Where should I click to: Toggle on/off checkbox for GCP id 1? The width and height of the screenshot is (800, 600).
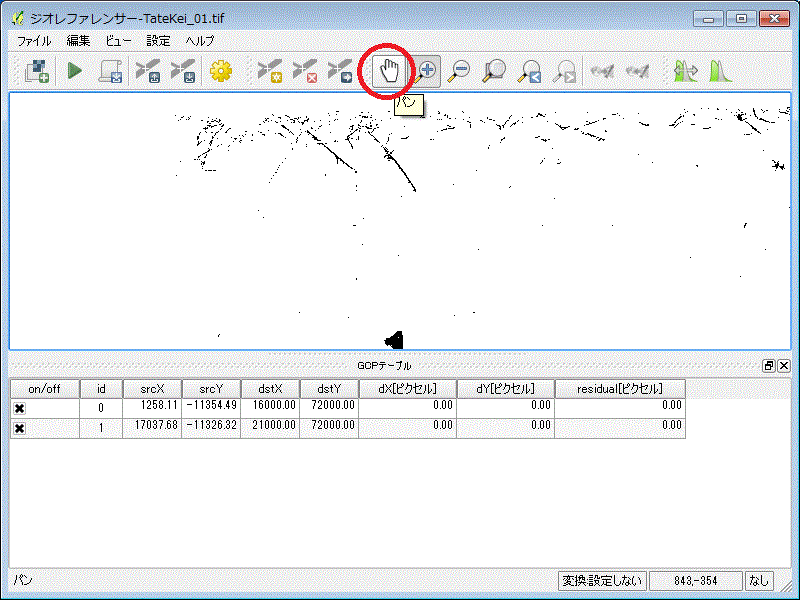point(19,428)
